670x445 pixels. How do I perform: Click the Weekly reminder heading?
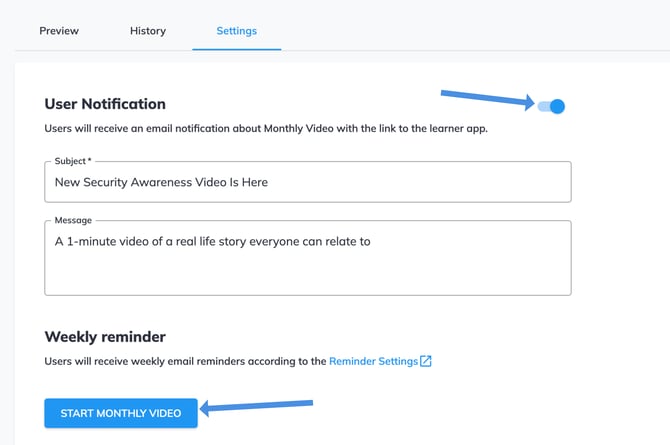click(x=105, y=337)
